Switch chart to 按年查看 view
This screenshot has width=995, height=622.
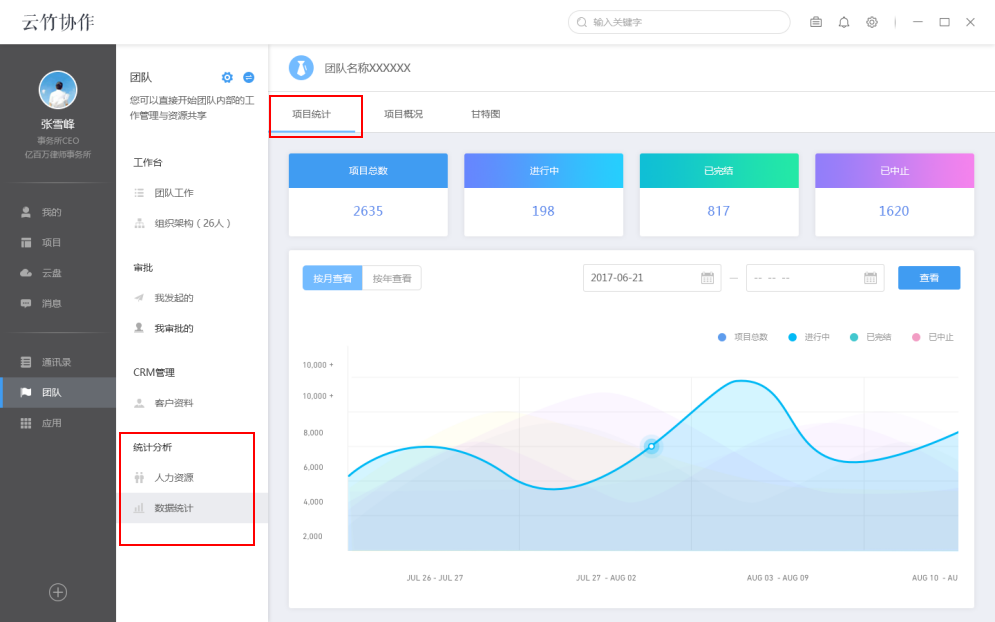(392, 278)
